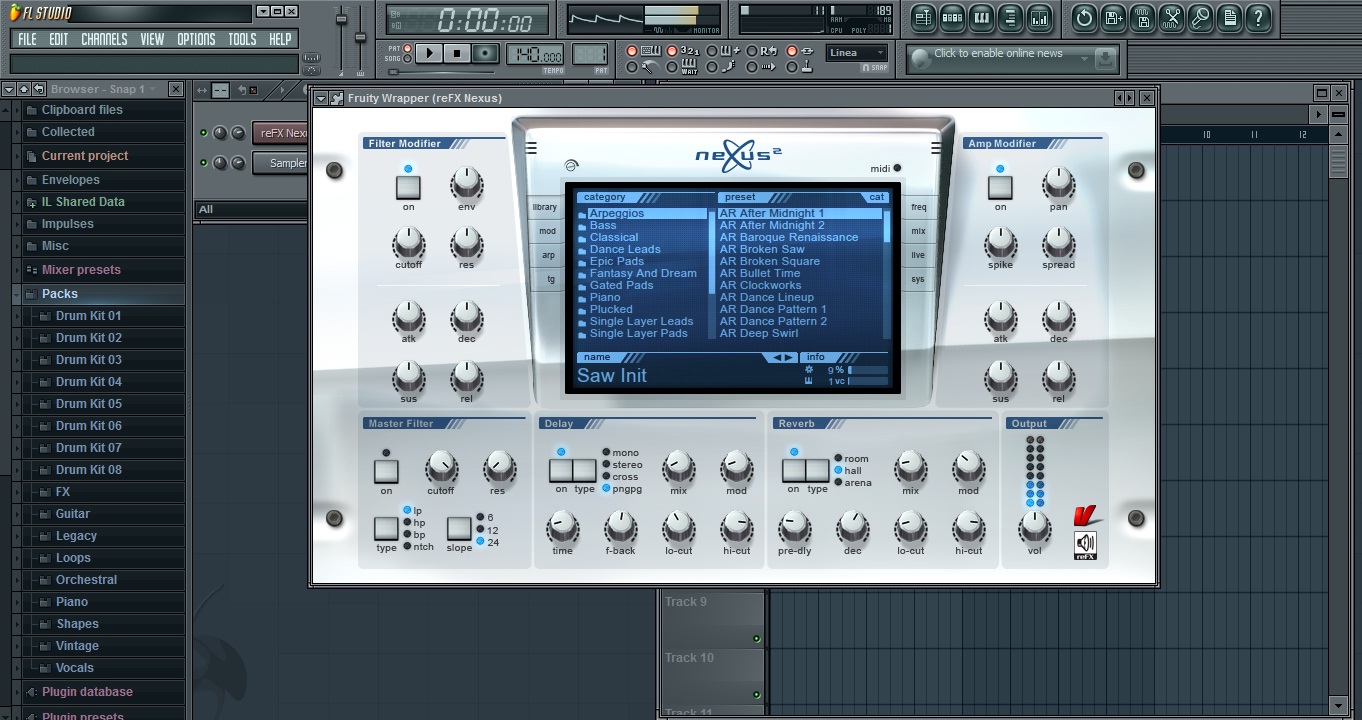Click the online news download icon

coord(1104,59)
